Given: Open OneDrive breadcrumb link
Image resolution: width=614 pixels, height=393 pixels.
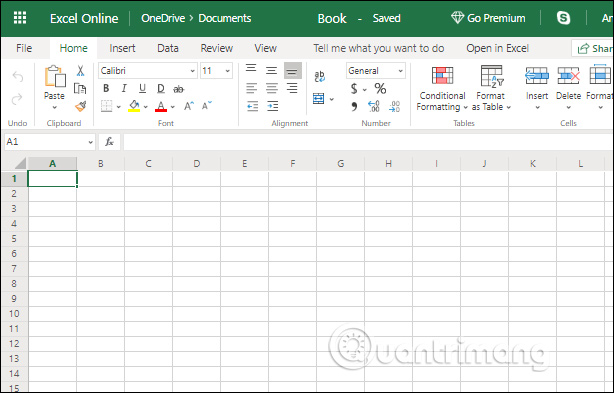Looking at the screenshot, I should [x=163, y=18].
